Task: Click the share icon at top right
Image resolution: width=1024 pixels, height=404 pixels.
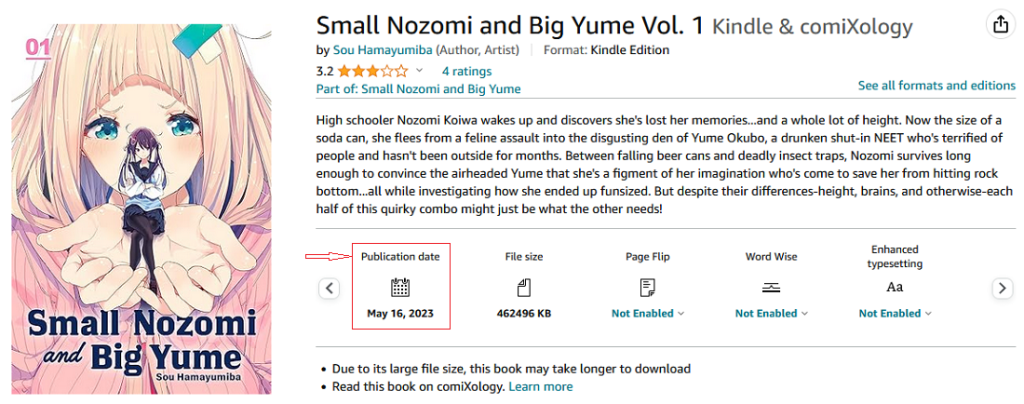Action: pyautogui.click(x=999, y=25)
